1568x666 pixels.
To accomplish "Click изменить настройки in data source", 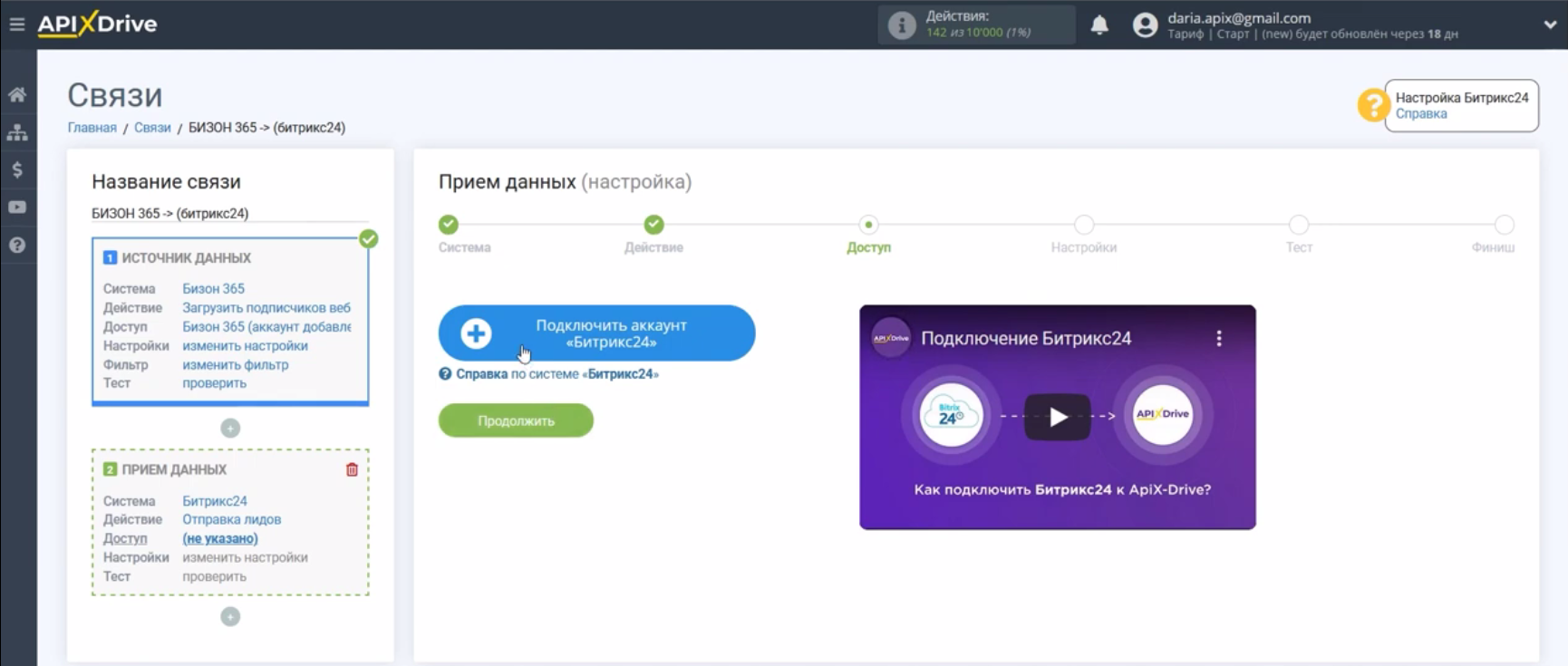I will pyautogui.click(x=245, y=346).
